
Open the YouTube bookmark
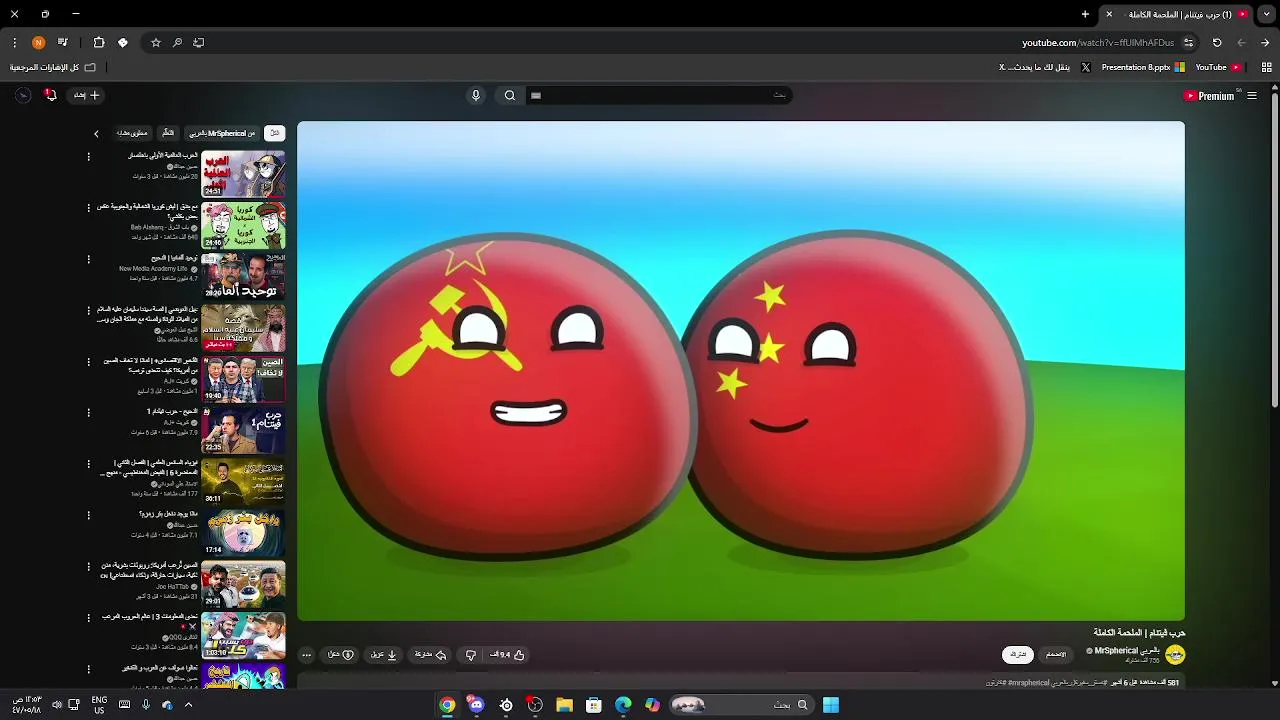point(1218,67)
